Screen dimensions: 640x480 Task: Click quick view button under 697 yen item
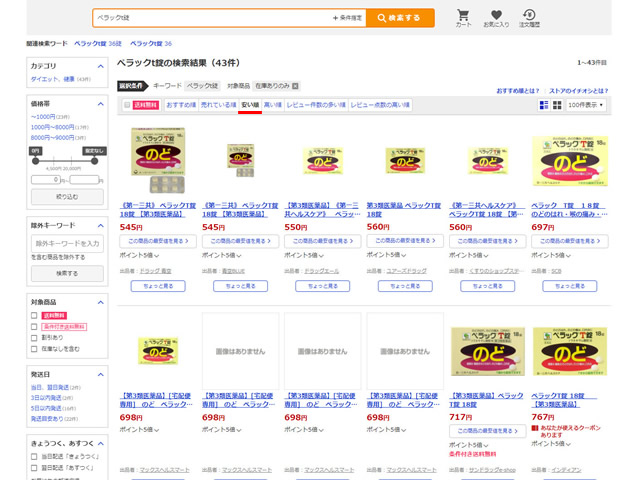click(570, 286)
